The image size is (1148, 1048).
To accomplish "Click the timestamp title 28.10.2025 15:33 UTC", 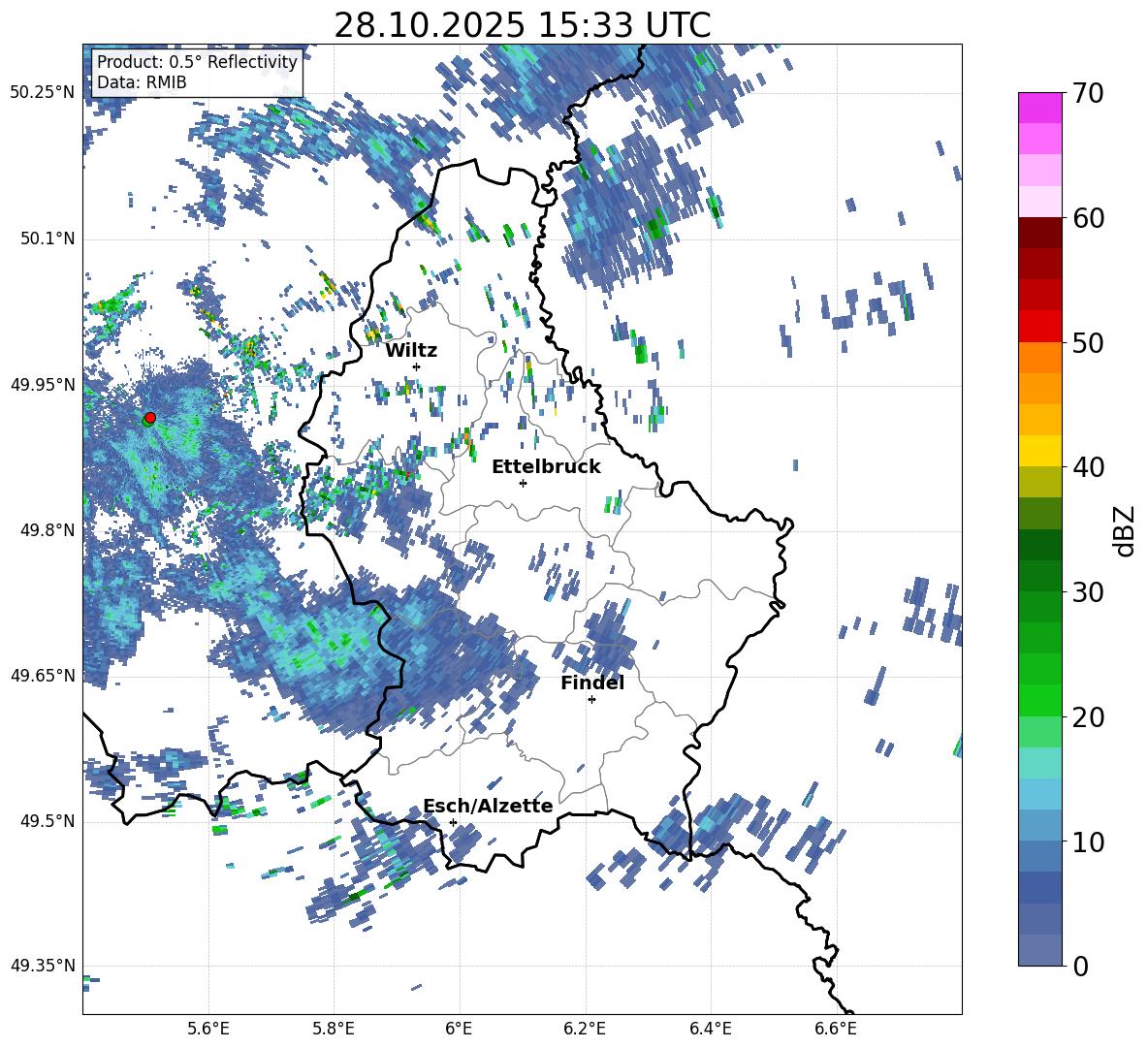I will (x=522, y=25).
